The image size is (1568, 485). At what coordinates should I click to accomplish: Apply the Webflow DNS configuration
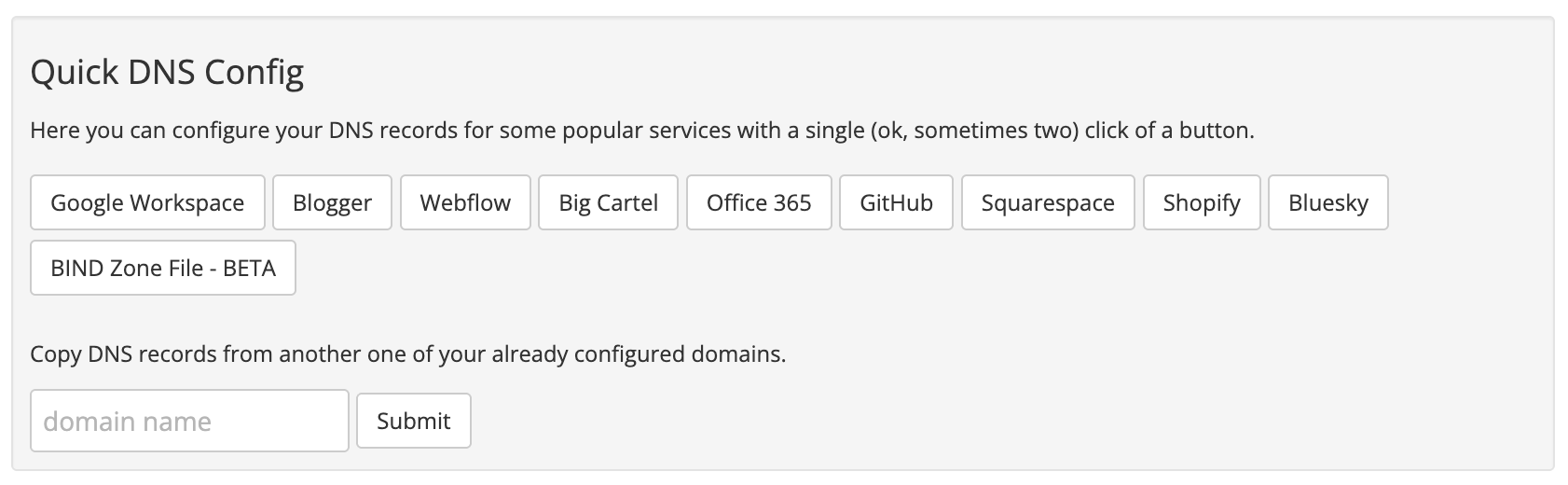[465, 202]
